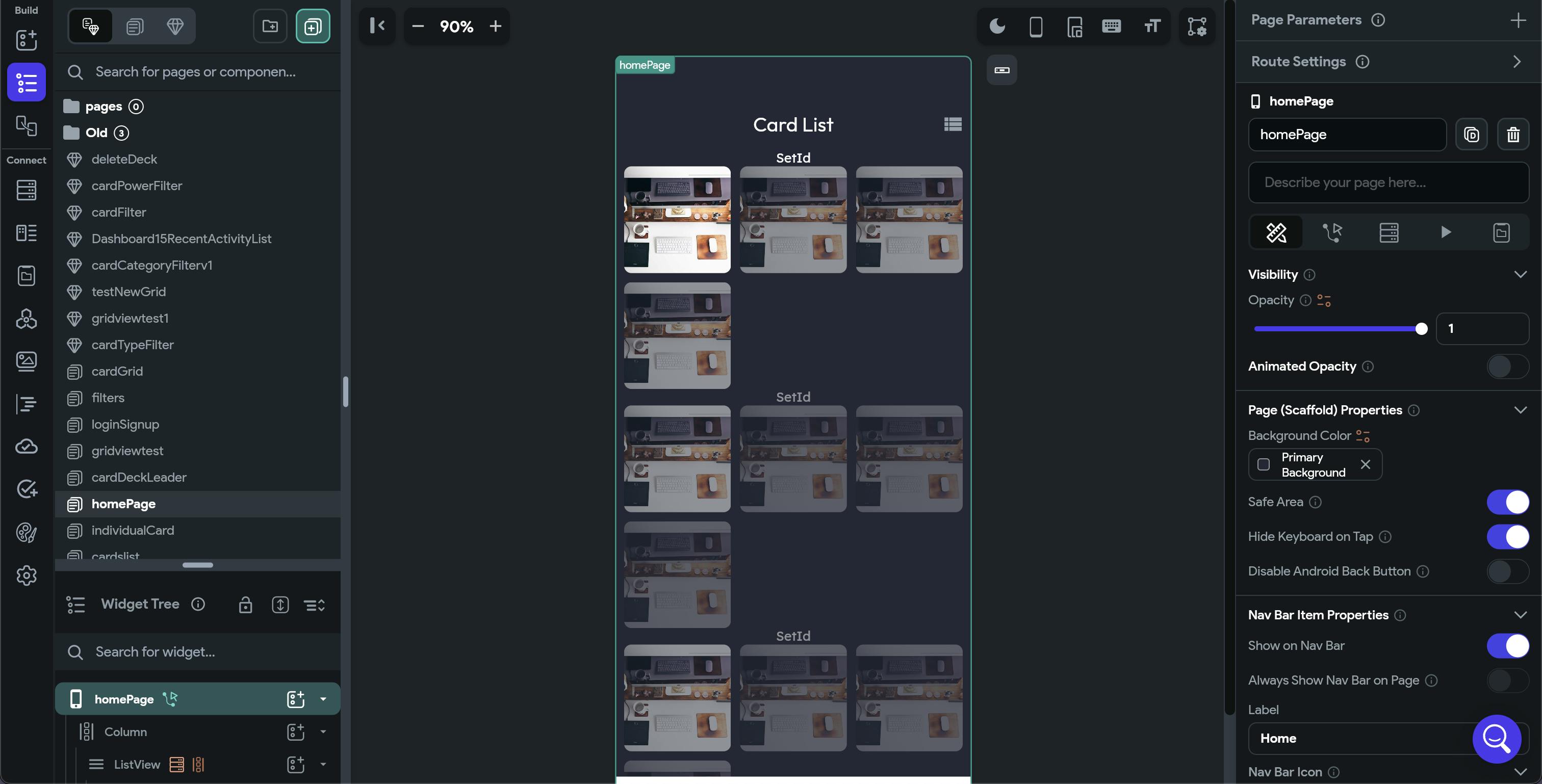Viewport: 1542px width, 784px height.
Task: Switch to the Components tab (diamond icon)
Action: (x=175, y=27)
